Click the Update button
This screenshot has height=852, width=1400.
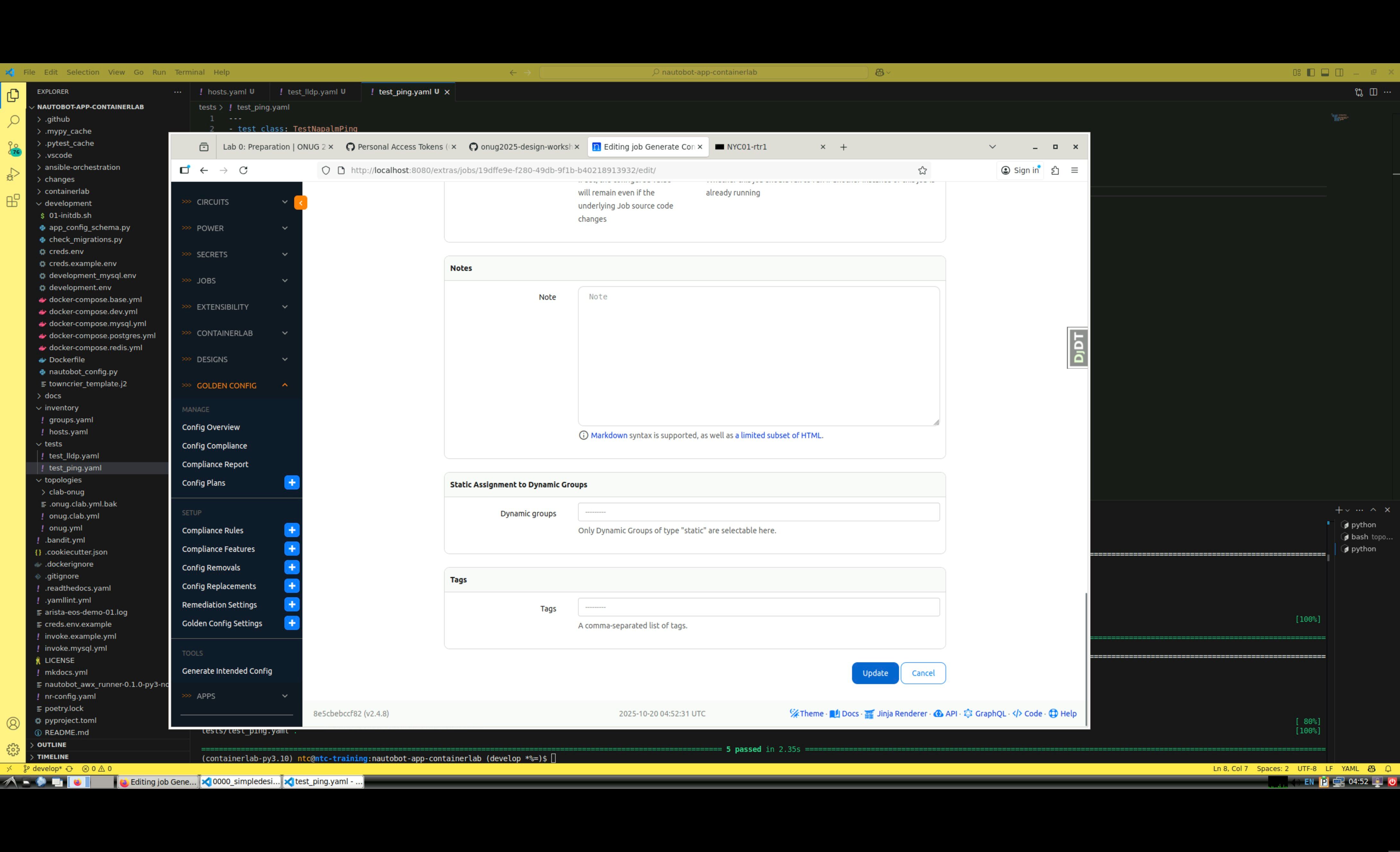point(874,673)
